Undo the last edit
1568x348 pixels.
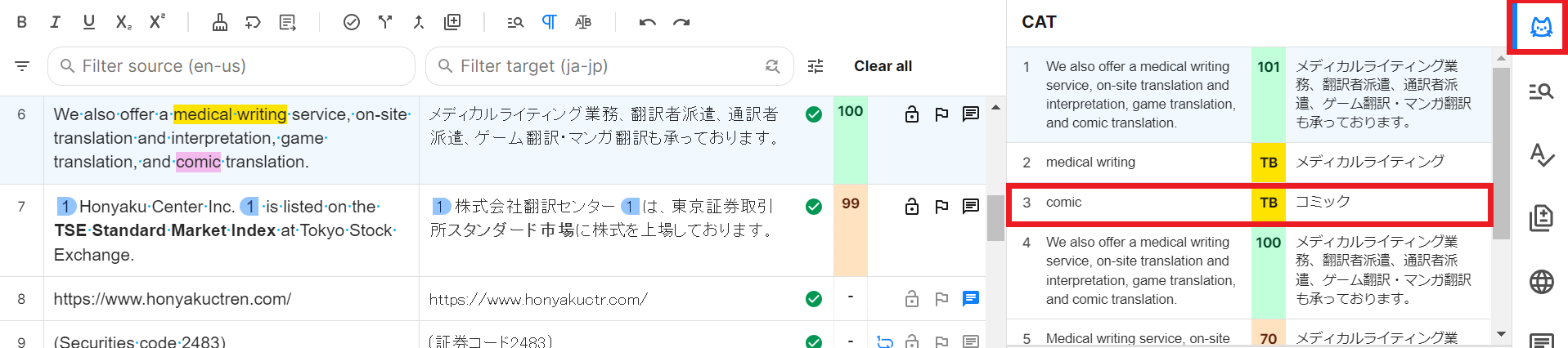(648, 22)
